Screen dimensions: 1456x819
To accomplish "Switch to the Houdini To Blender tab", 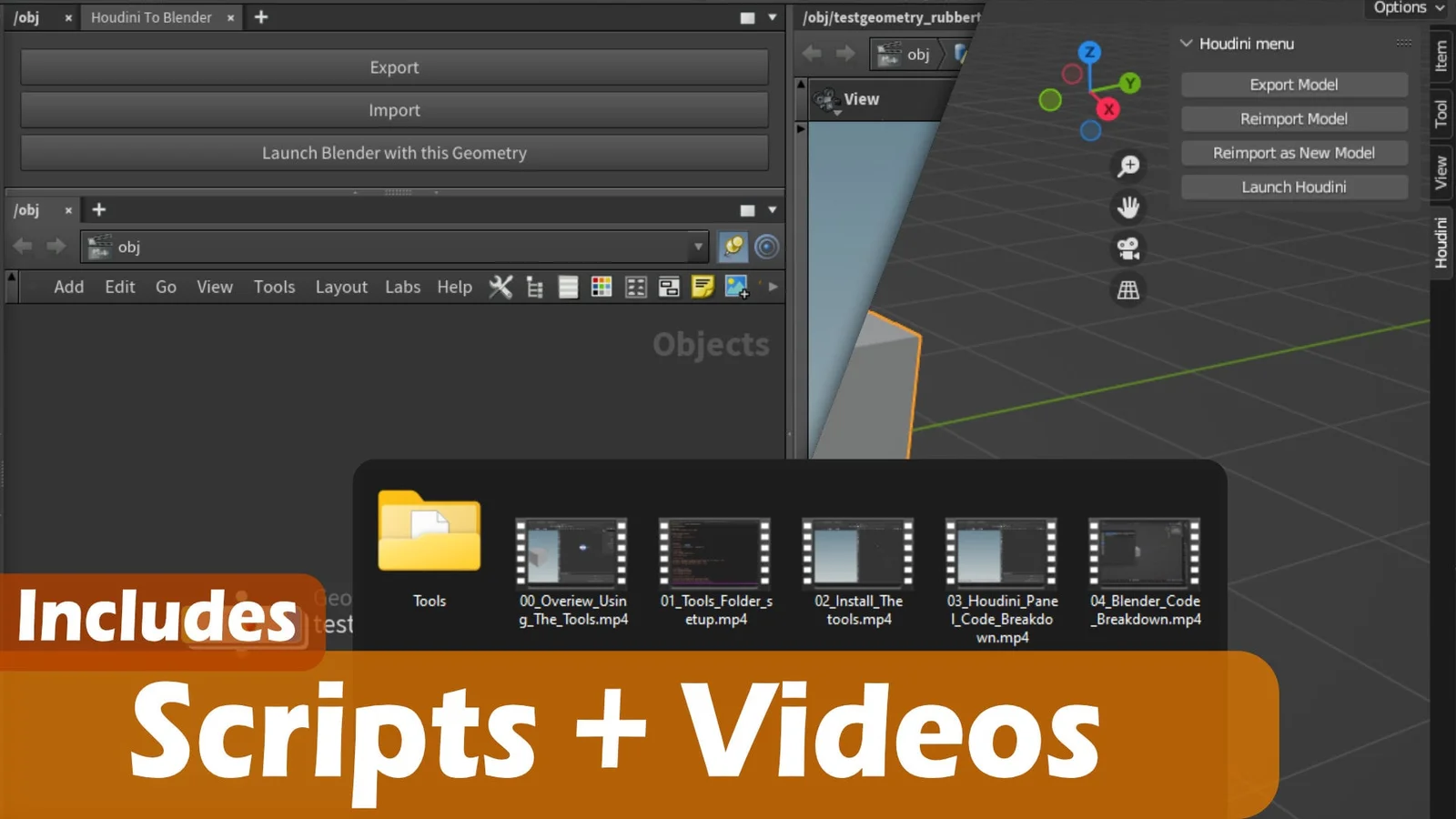I will [x=151, y=16].
